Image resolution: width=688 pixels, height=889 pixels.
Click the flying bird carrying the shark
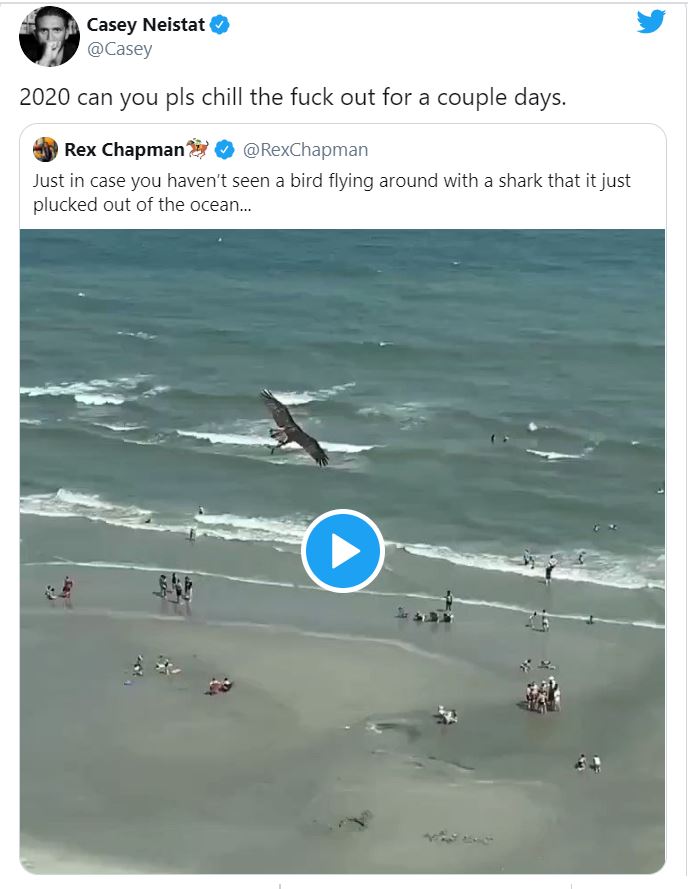coord(293,428)
